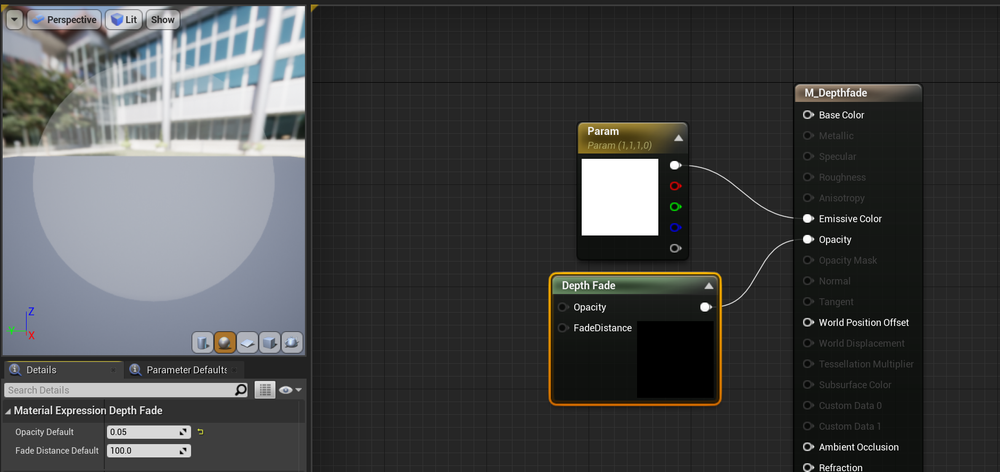
Task: Click the Emissive Color input pin
Action: 808,219
